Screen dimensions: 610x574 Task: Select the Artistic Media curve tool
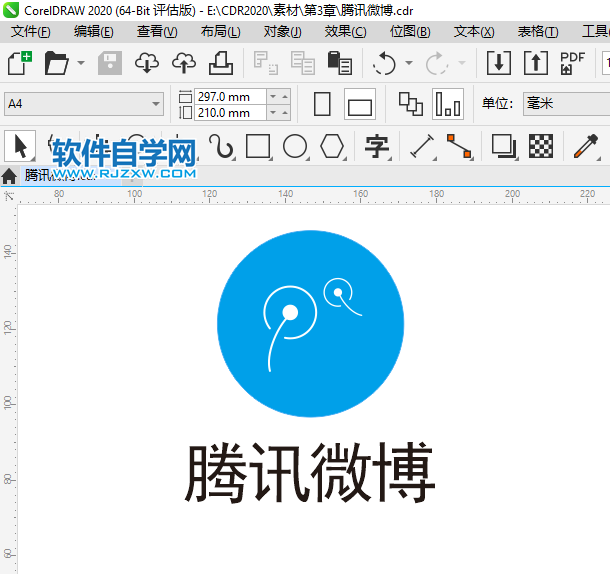[221, 146]
